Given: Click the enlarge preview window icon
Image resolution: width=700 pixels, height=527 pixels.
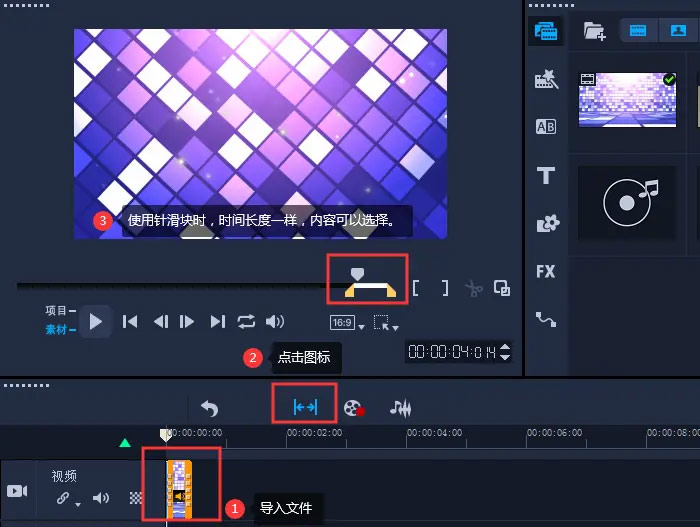Looking at the screenshot, I should 502,288.
